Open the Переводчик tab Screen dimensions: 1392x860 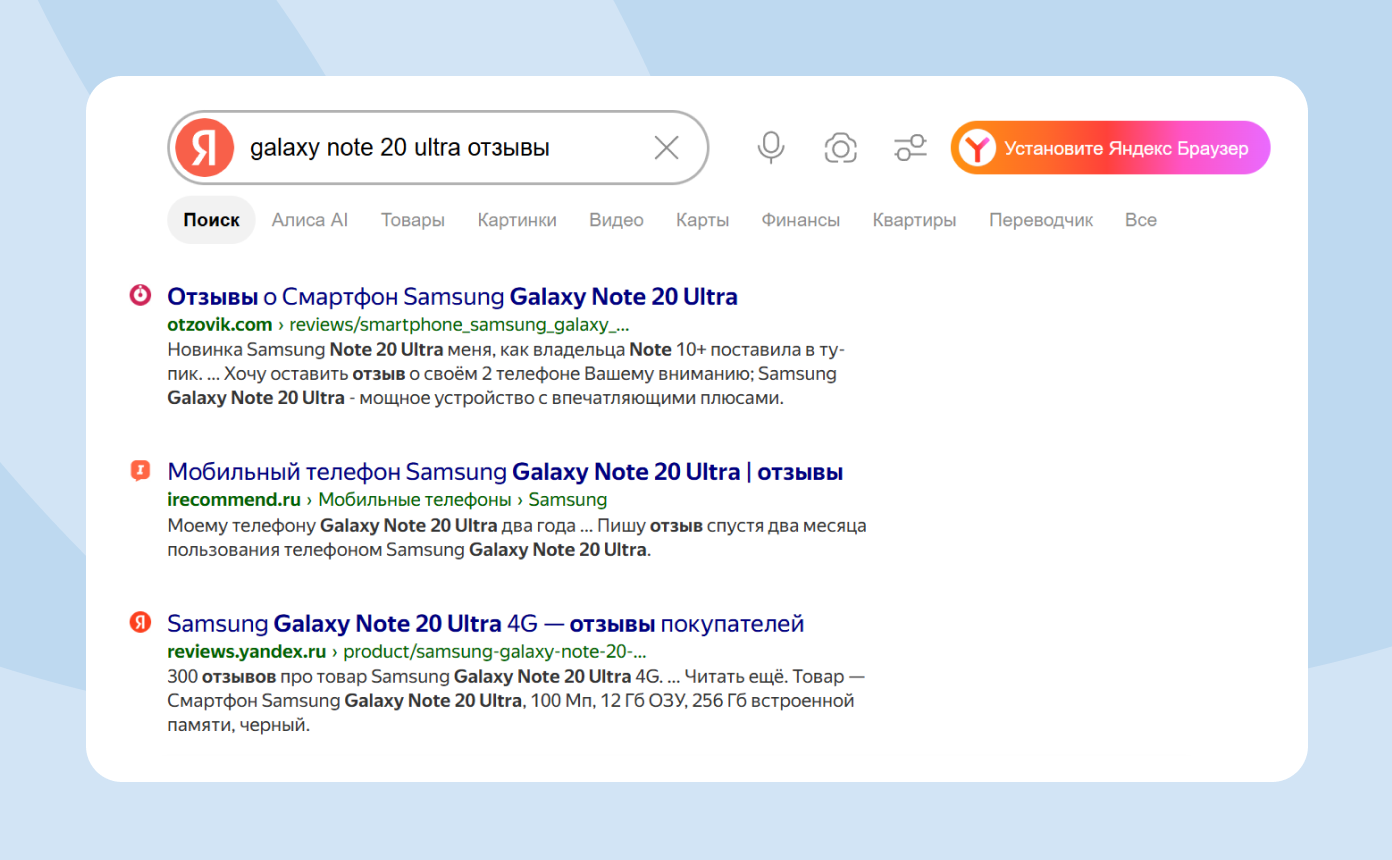pyautogui.click(x=1041, y=220)
